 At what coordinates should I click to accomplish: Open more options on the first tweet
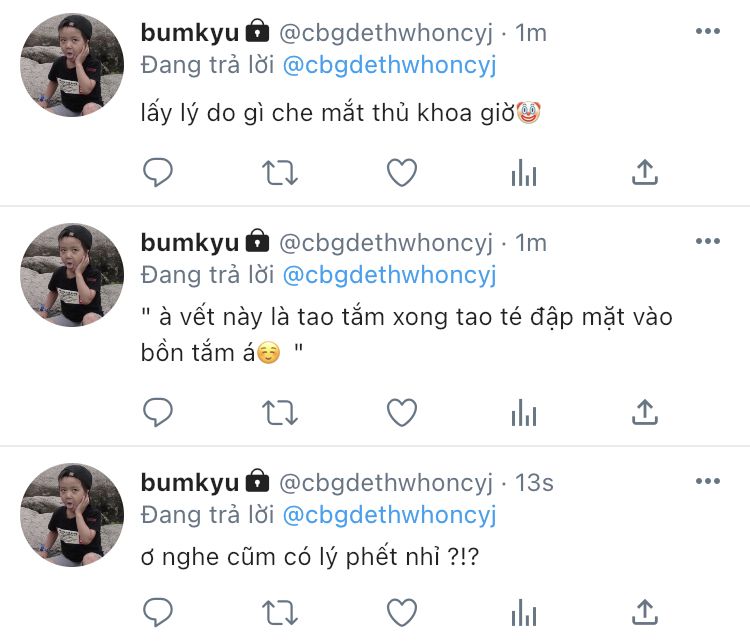click(708, 31)
